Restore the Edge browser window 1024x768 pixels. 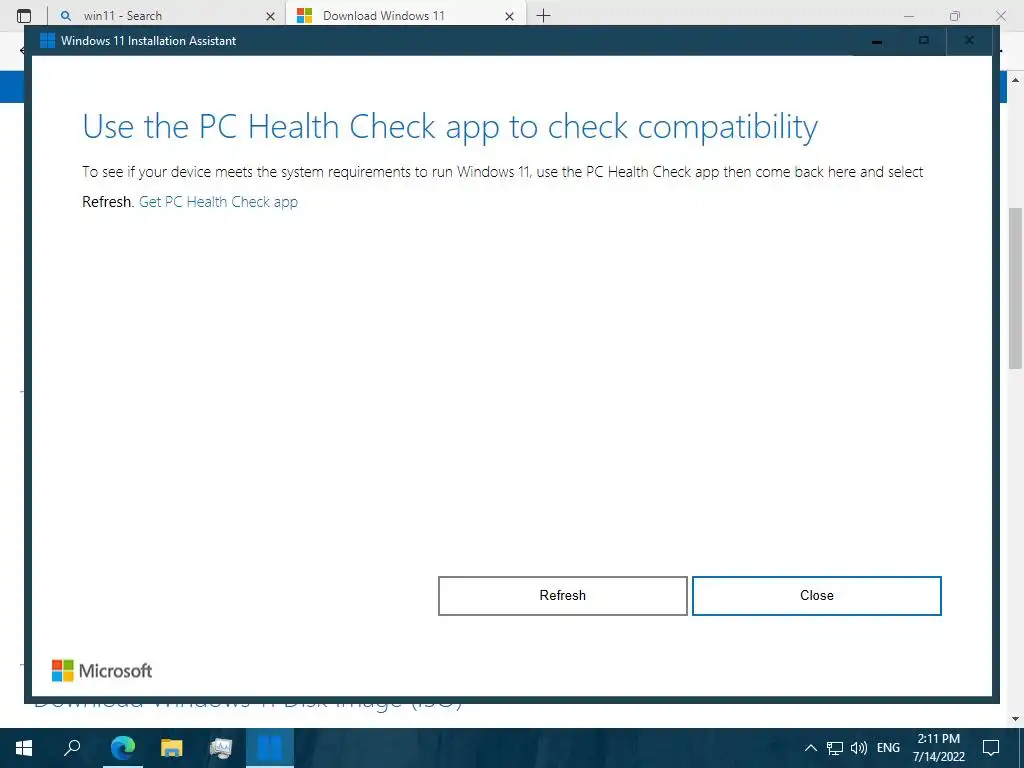point(955,16)
